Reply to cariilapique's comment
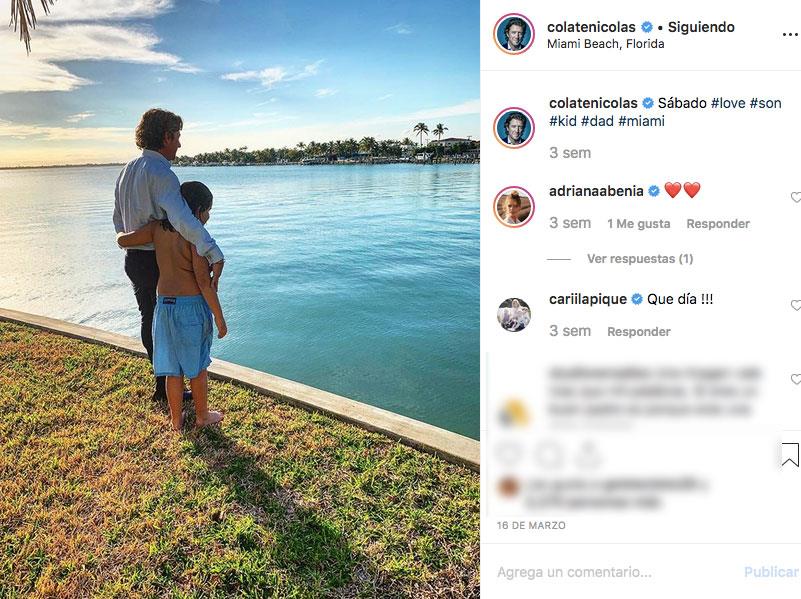This screenshot has height=599, width=801. coord(639,332)
